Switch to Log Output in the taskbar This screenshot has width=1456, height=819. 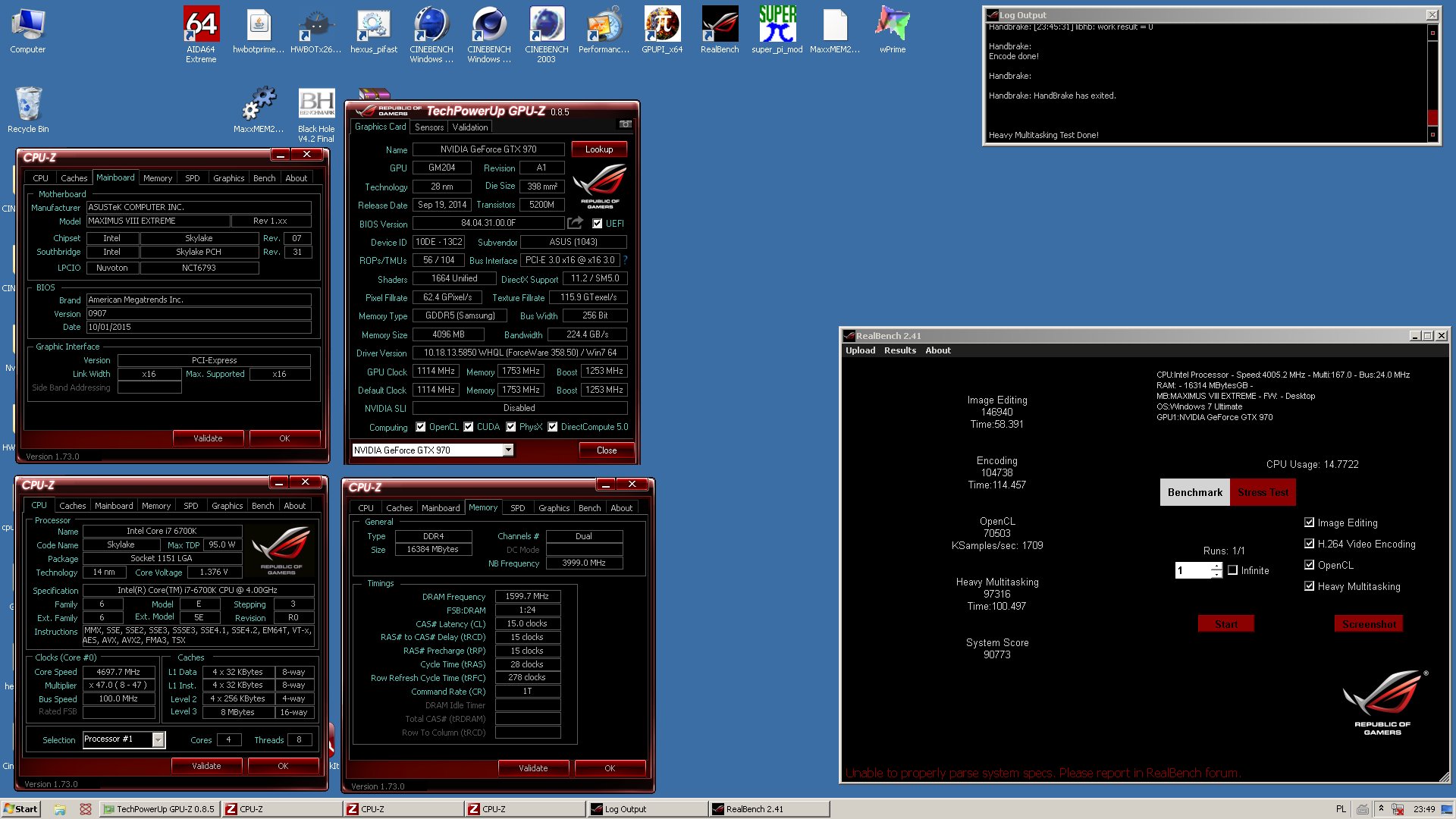(647, 809)
